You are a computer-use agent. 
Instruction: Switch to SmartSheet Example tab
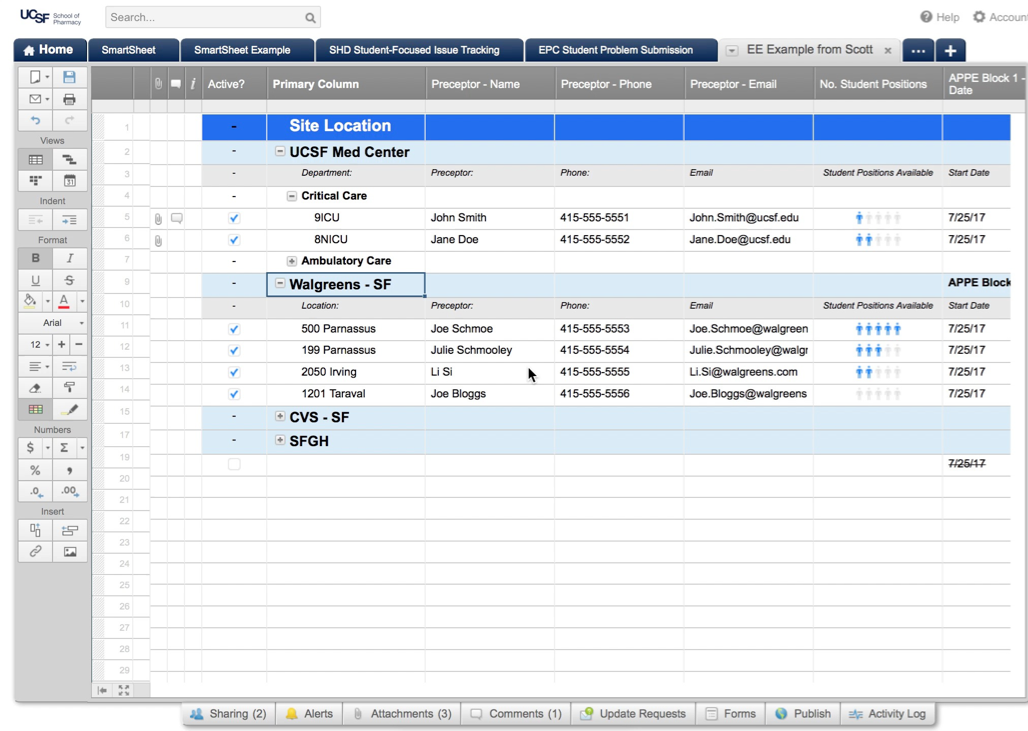click(242, 50)
